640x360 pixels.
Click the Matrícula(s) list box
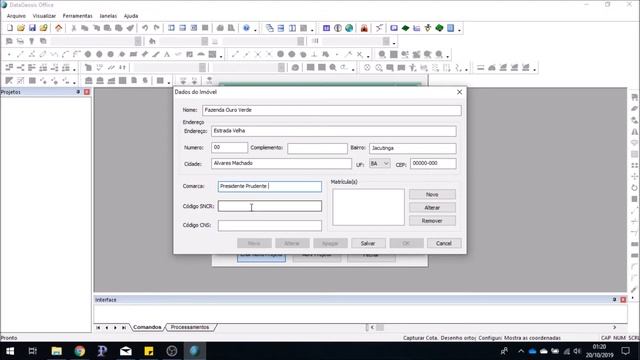point(368,207)
